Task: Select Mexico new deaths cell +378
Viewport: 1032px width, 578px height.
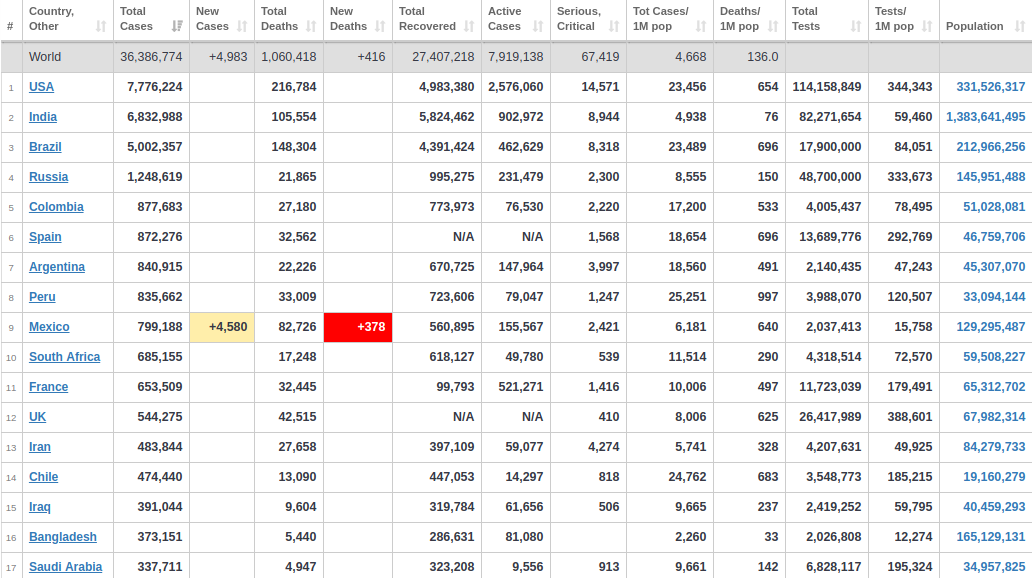Action: point(358,327)
